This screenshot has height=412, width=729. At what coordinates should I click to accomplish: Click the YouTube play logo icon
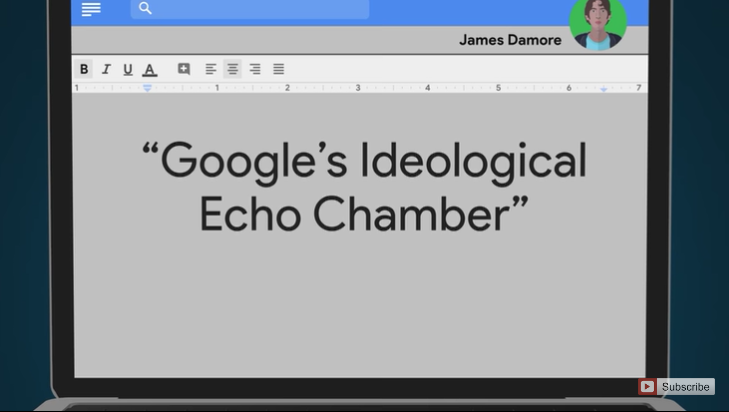[x=647, y=386]
